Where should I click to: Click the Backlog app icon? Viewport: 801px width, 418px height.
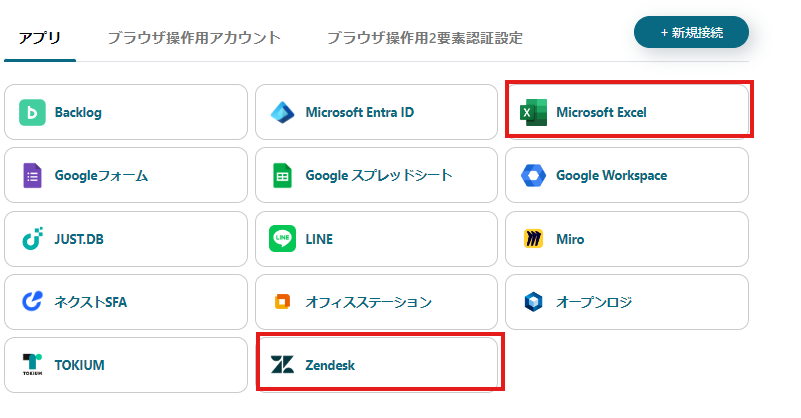pyautogui.click(x=33, y=113)
